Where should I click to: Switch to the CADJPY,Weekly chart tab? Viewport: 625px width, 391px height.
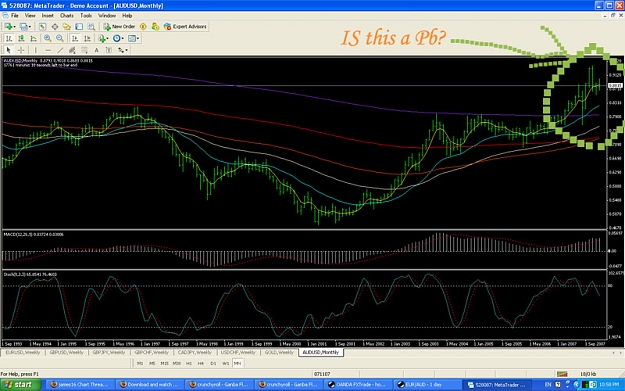pos(195,352)
